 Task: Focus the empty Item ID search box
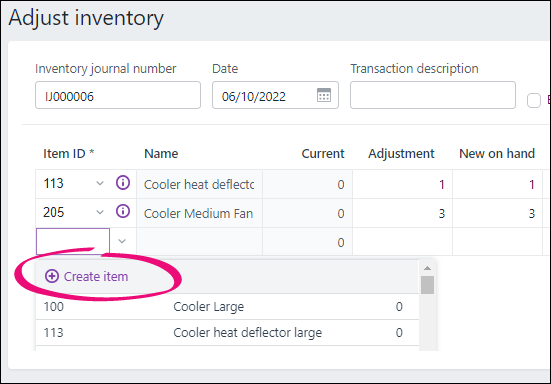pyautogui.click(x=73, y=241)
